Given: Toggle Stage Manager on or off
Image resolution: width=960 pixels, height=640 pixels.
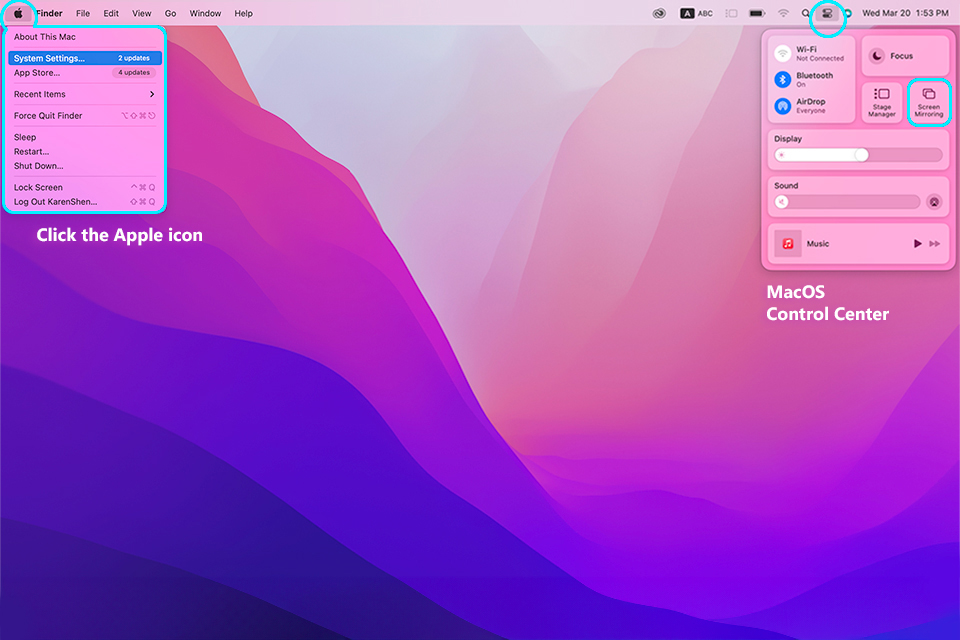Looking at the screenshot, I should [x=882, y=102].
